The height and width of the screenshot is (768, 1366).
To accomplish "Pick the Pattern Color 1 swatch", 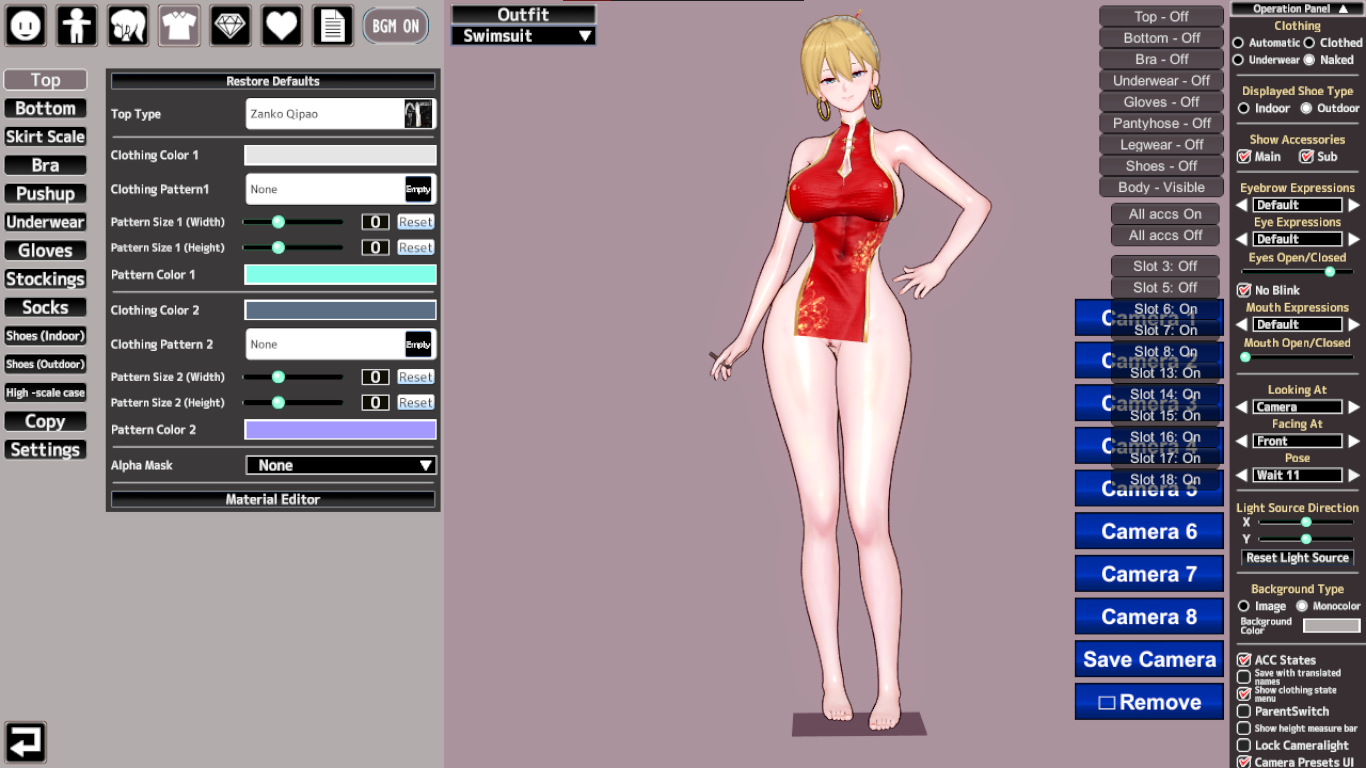I will point(340,275).
